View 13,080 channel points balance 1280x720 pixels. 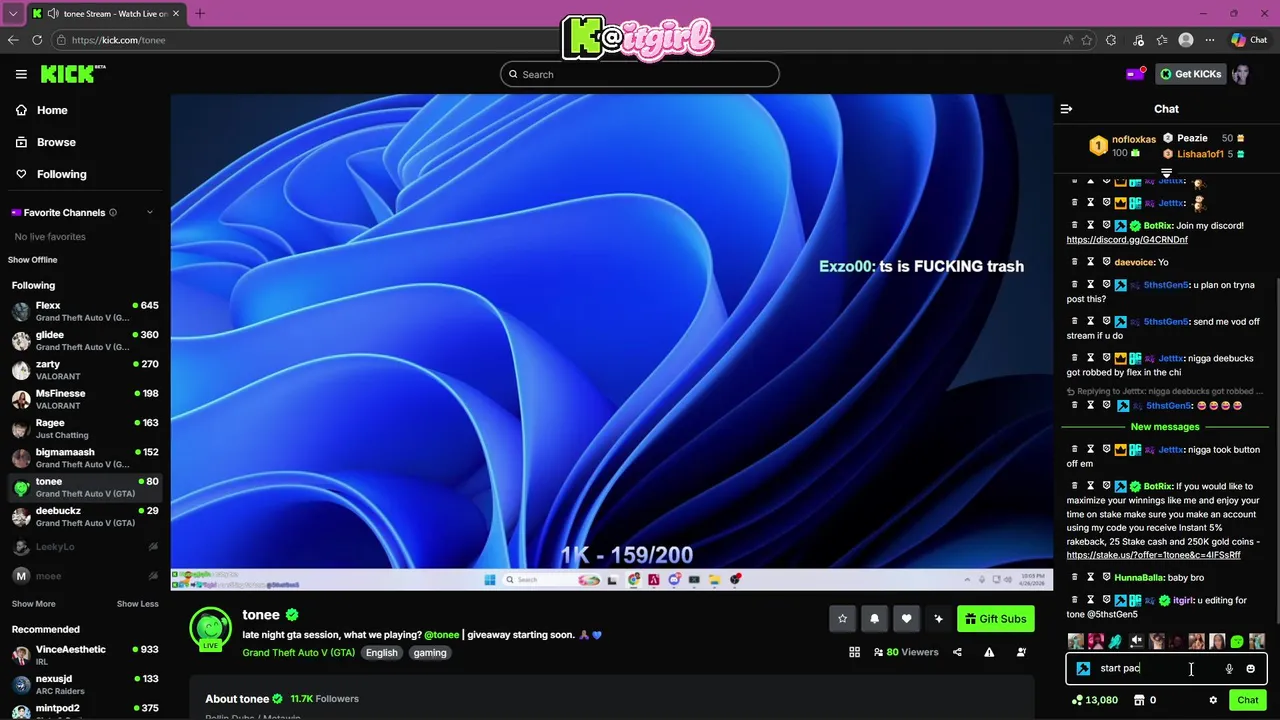(1094, 700)
